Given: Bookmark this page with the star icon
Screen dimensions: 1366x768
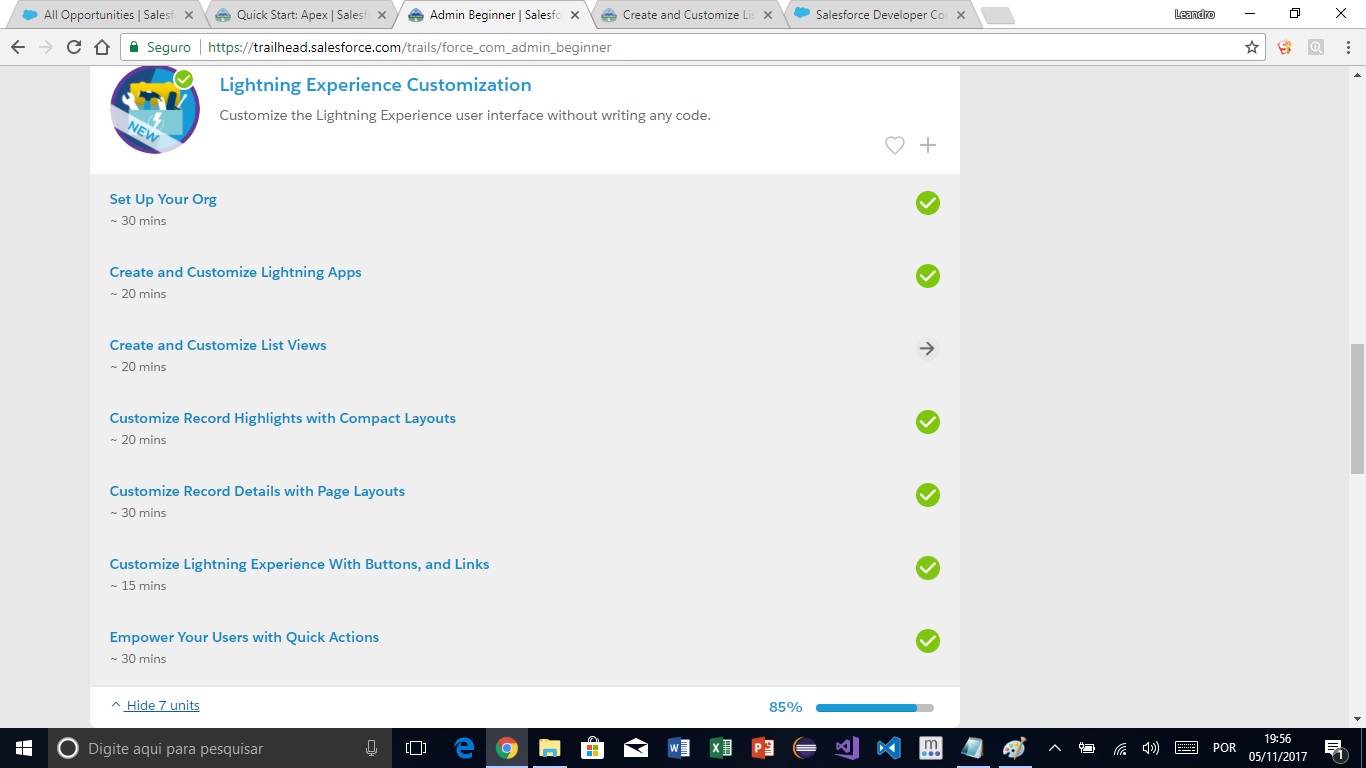Looking at the screenshot, I should pos(1251,47).
